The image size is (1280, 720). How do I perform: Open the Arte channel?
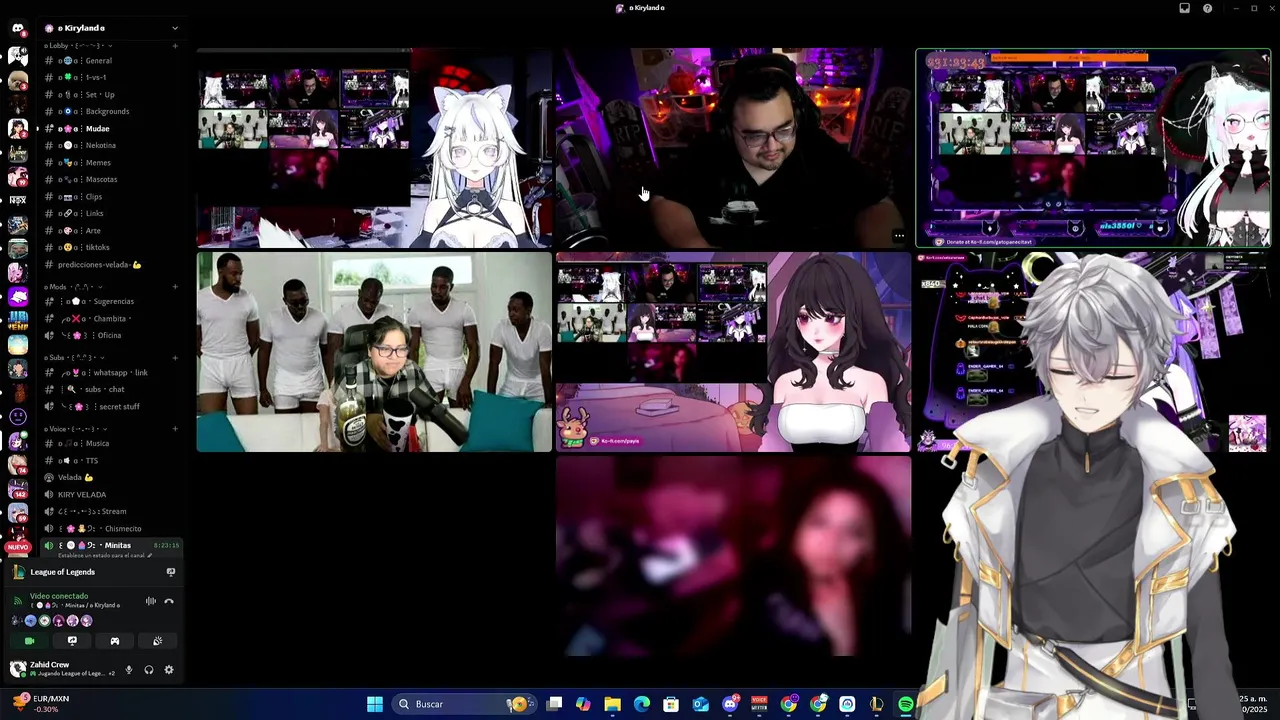coord(110,230)
